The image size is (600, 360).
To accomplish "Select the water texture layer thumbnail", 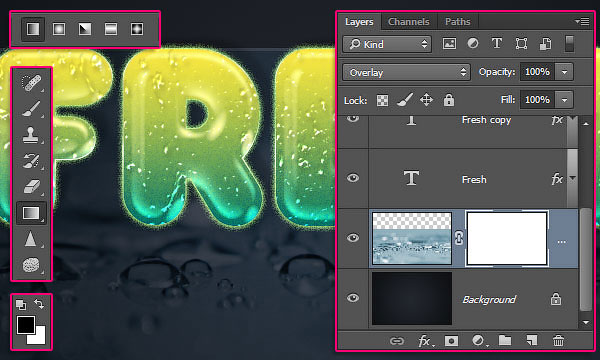I will pos(412,238).
